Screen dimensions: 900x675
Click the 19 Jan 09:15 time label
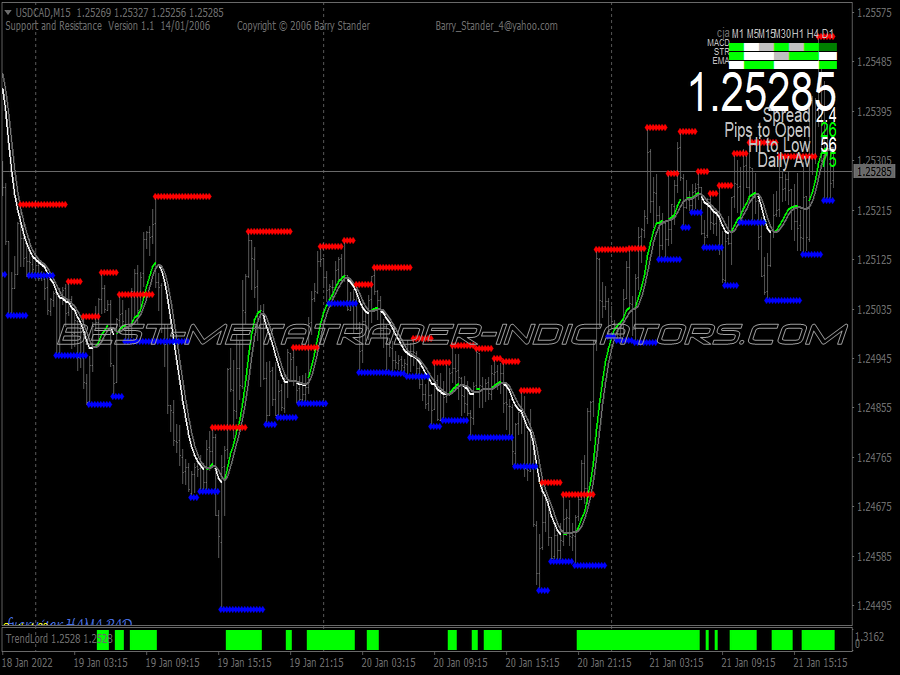[x=172, y=663]
